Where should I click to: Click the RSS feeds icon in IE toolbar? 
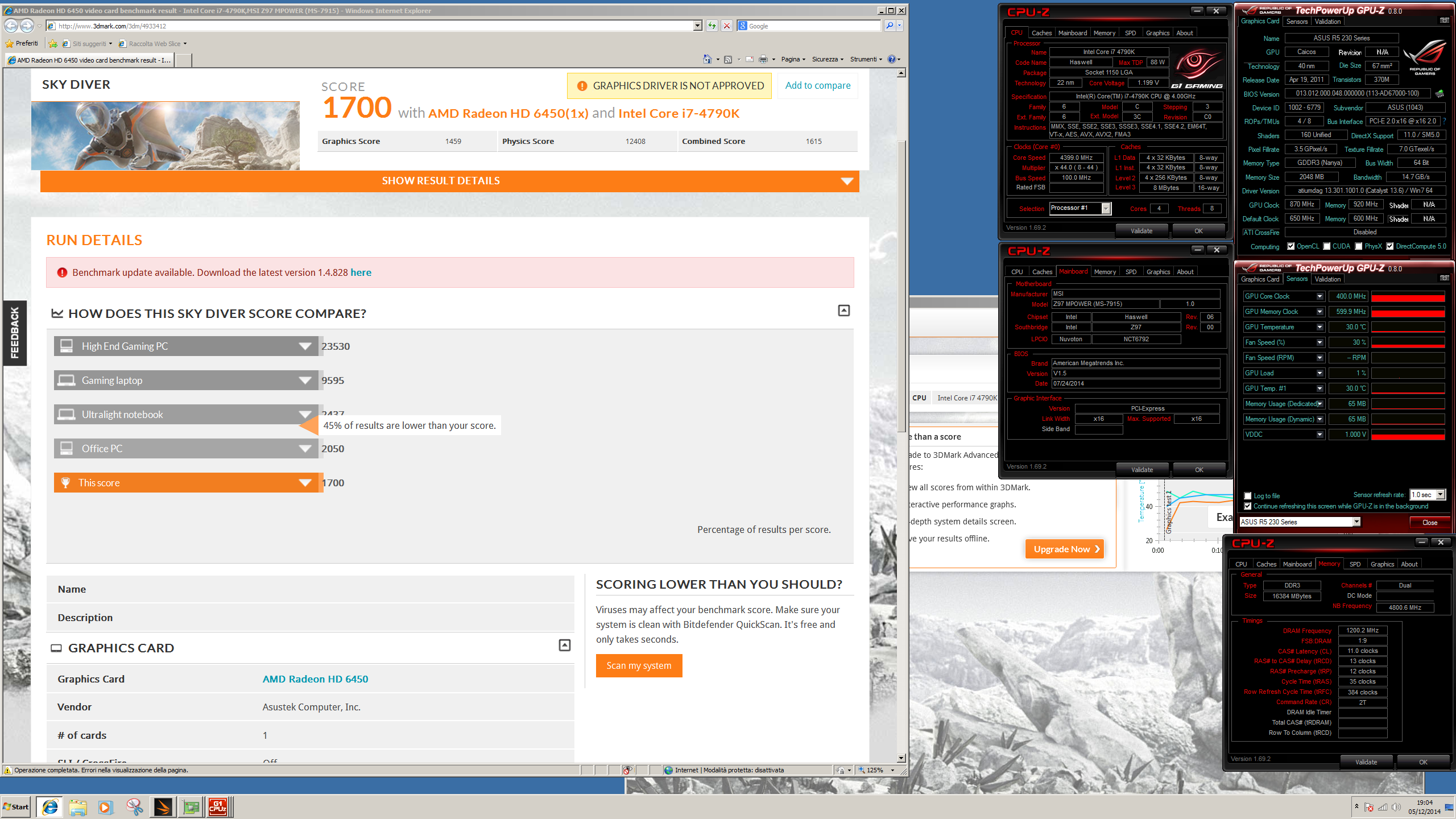727,59
